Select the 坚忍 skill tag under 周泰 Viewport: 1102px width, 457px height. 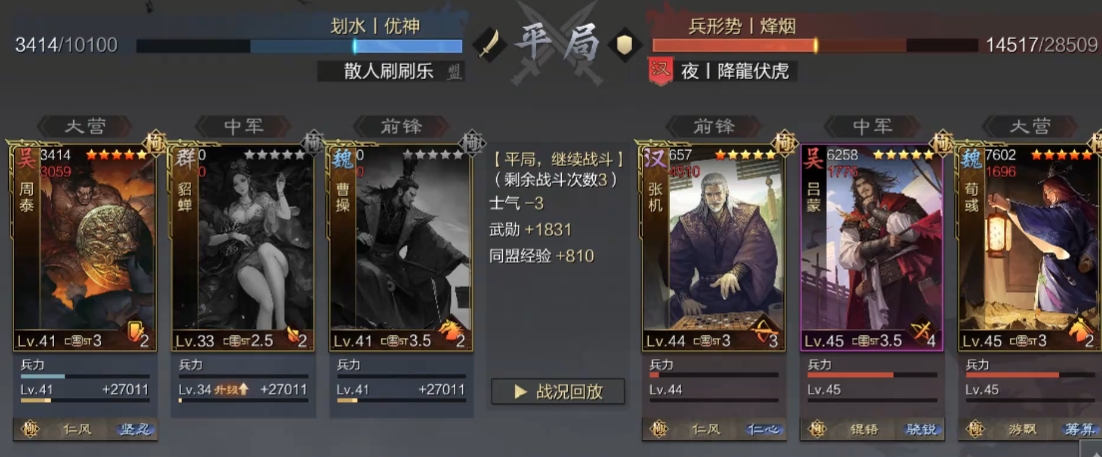pos(136,430)
